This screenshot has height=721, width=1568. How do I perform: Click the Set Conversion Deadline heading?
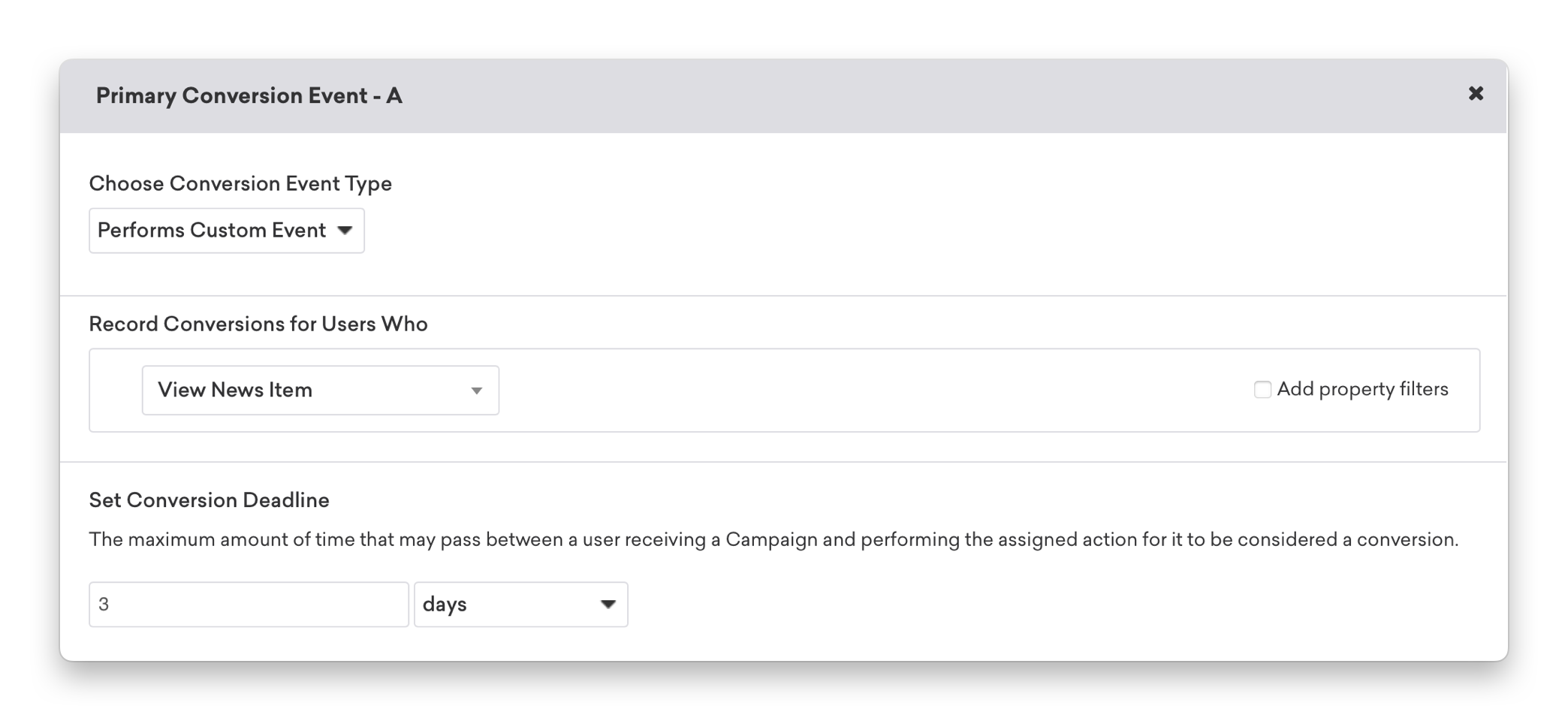point(210,501)
